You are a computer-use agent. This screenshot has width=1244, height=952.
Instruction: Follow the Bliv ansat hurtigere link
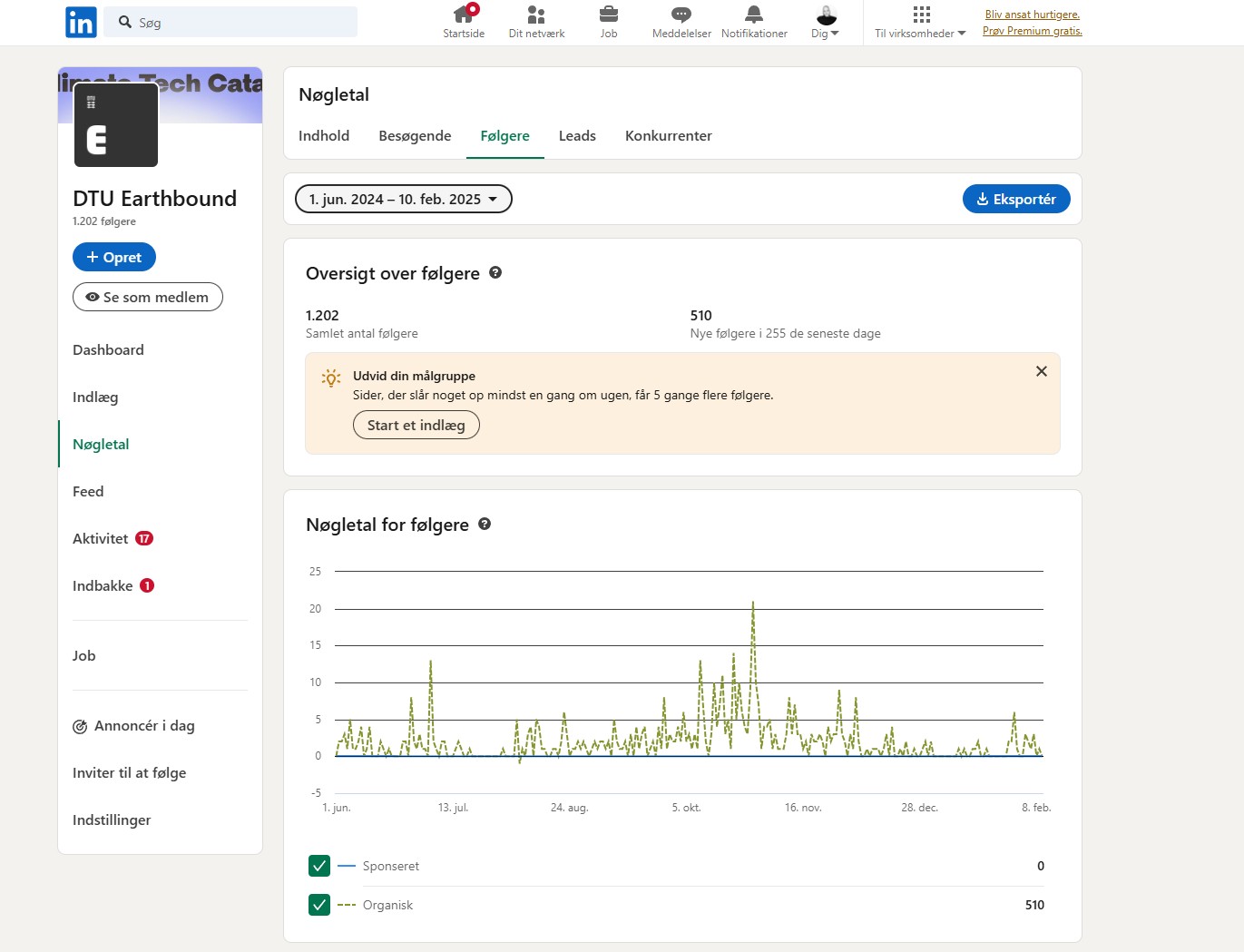(x=1033, y=15)
